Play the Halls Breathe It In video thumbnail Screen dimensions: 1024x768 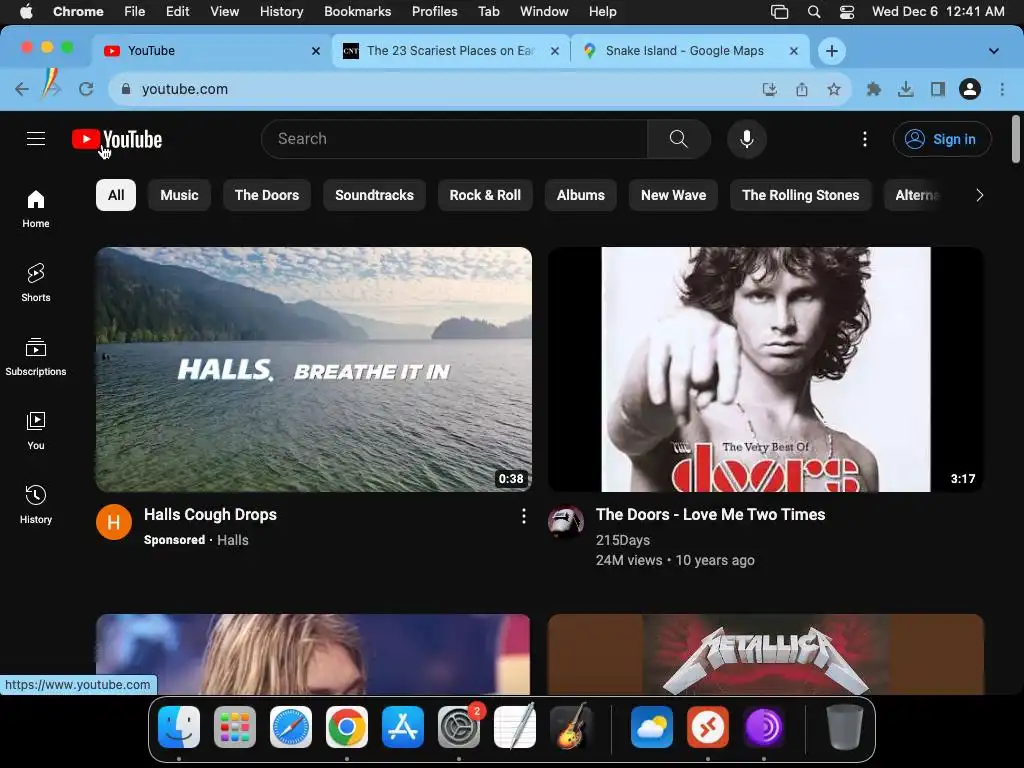(x=313, y=369)
